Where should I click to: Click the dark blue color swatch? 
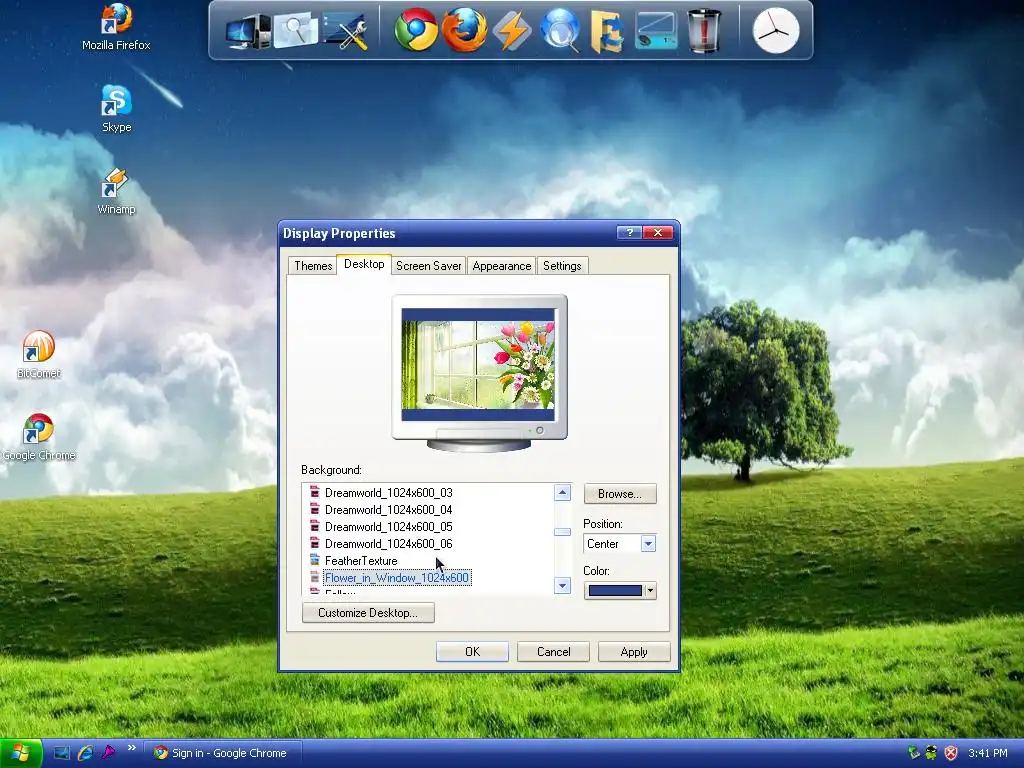click(615, 590)
